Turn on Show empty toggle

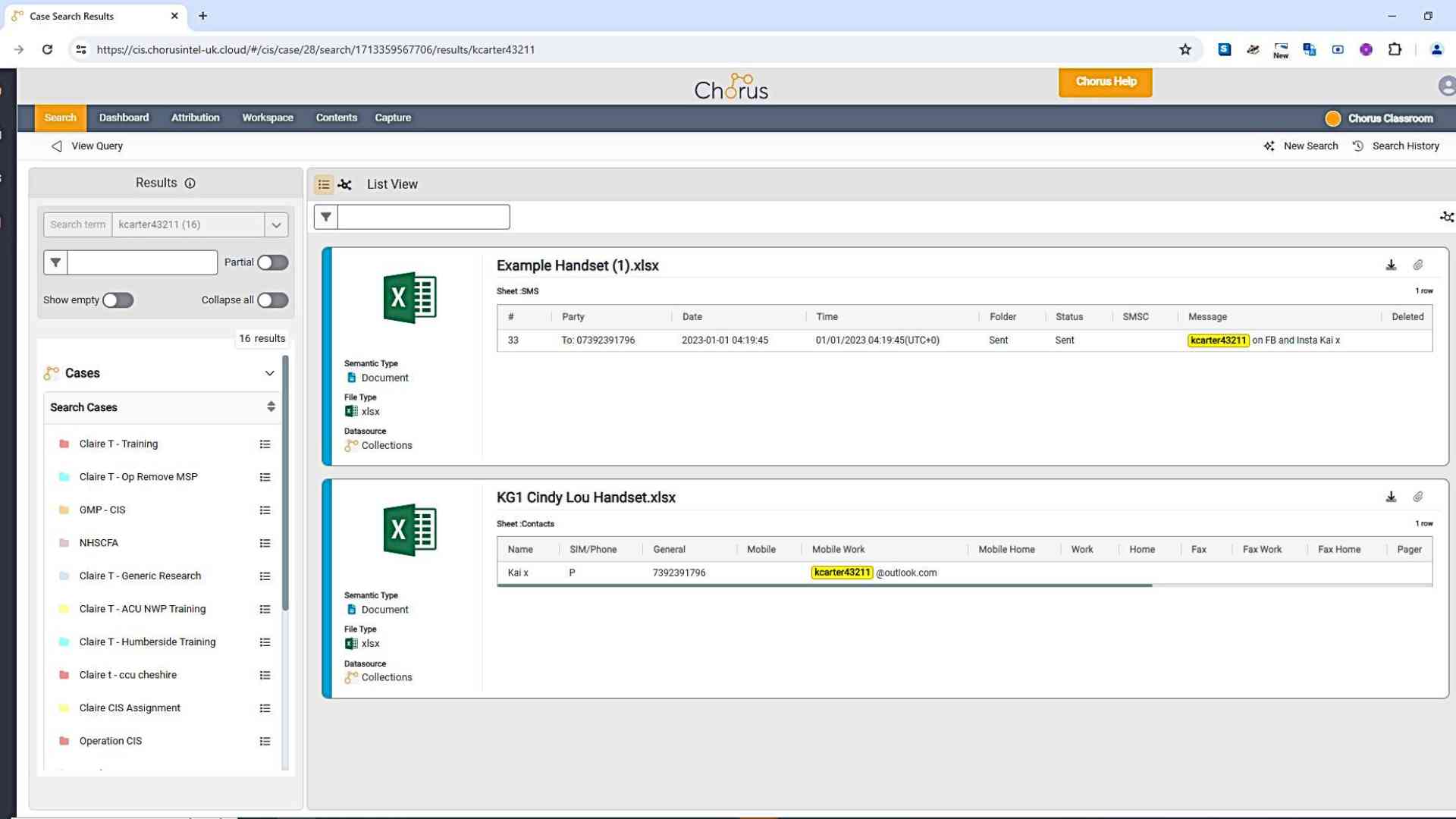[x=118, y=300]
